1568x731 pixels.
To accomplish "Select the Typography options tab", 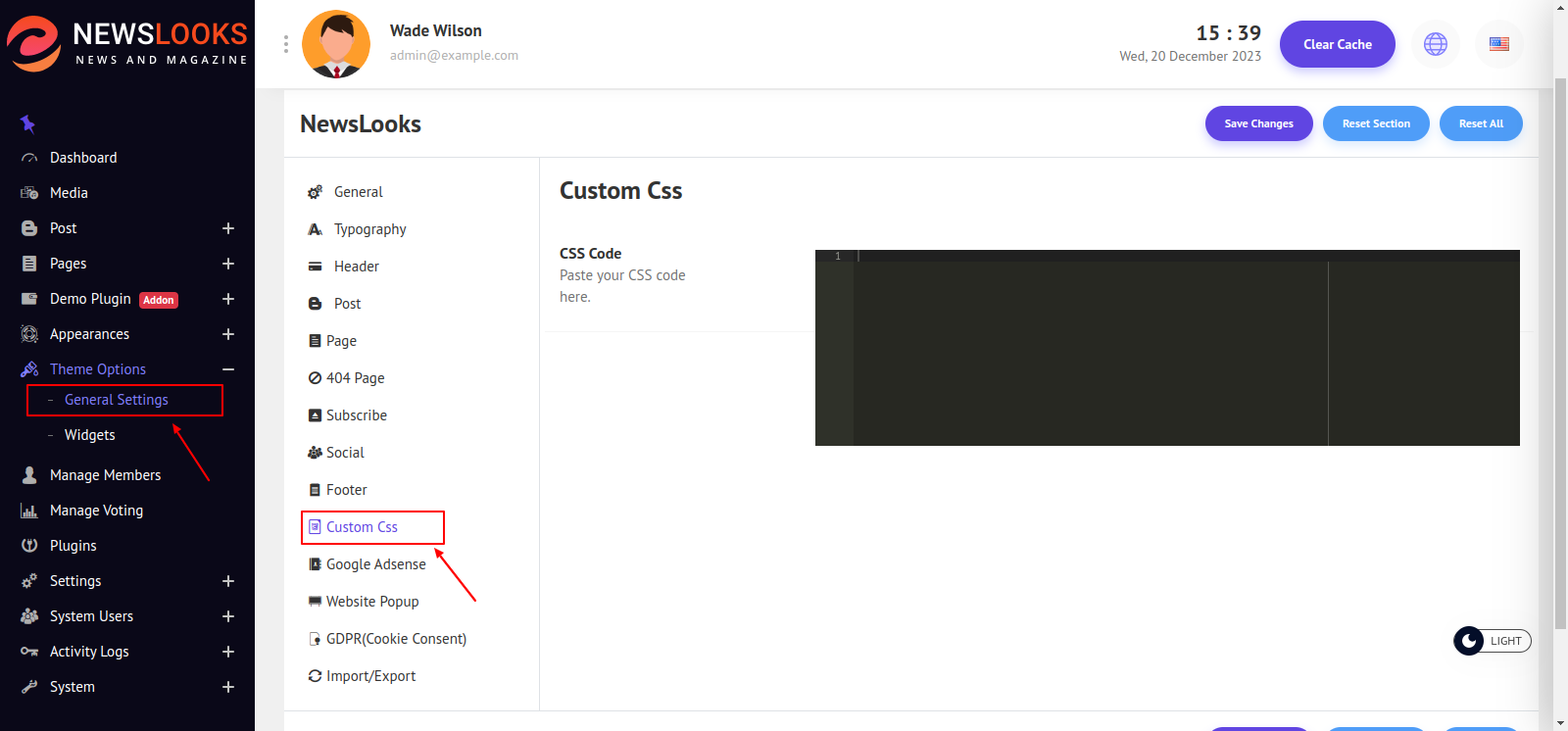I will (x=369, y=229).
